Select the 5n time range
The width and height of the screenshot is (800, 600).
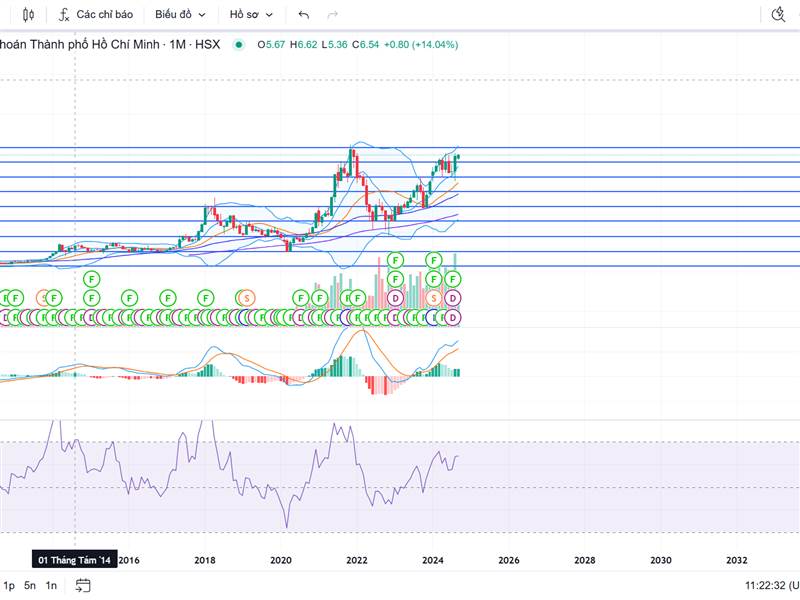30,585
